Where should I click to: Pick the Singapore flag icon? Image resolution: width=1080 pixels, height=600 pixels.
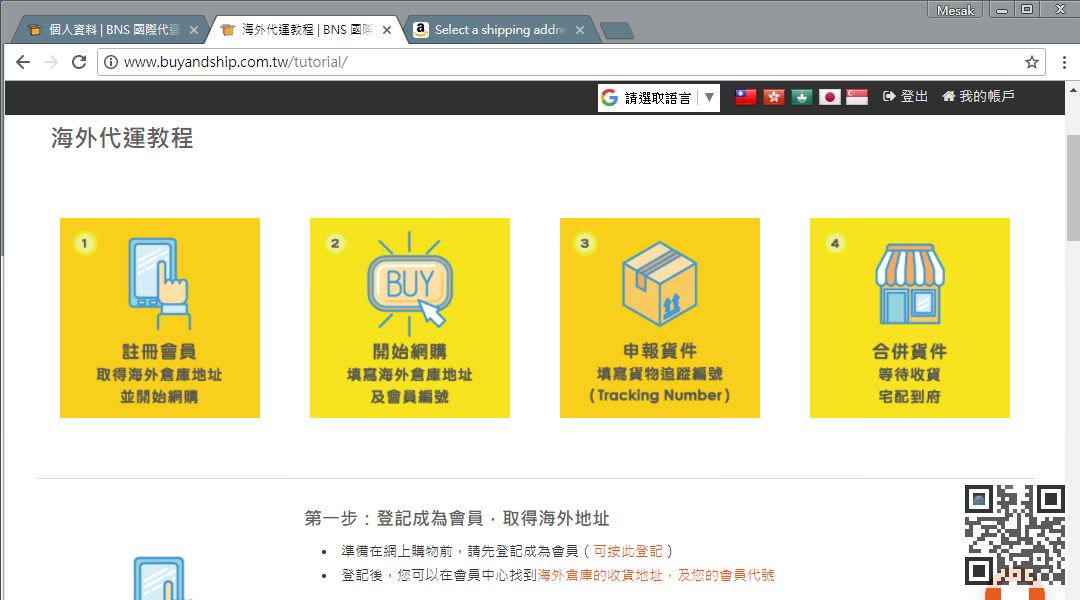(x=857, y=97)
